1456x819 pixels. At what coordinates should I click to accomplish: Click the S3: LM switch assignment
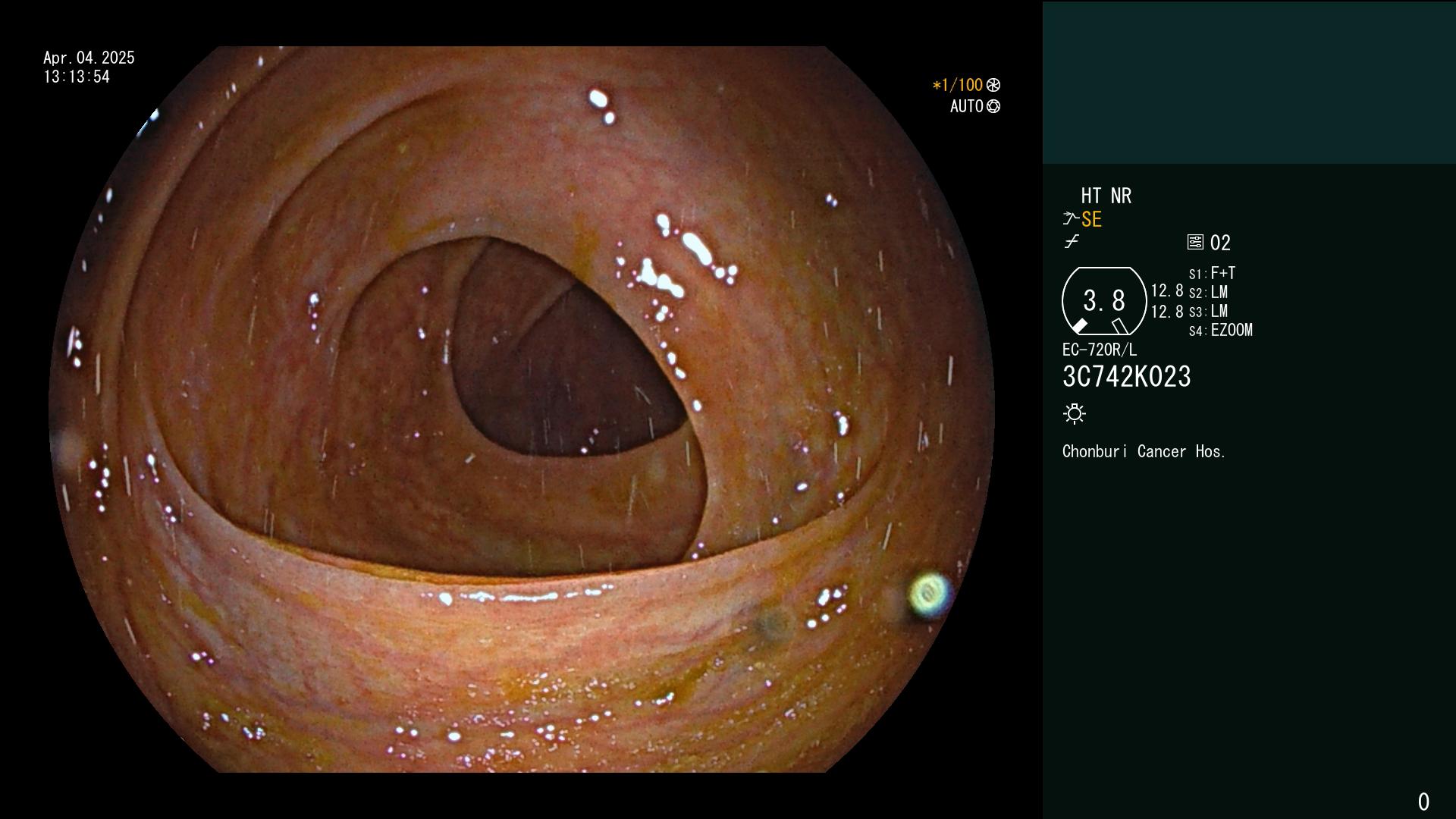click(1208, 311)
